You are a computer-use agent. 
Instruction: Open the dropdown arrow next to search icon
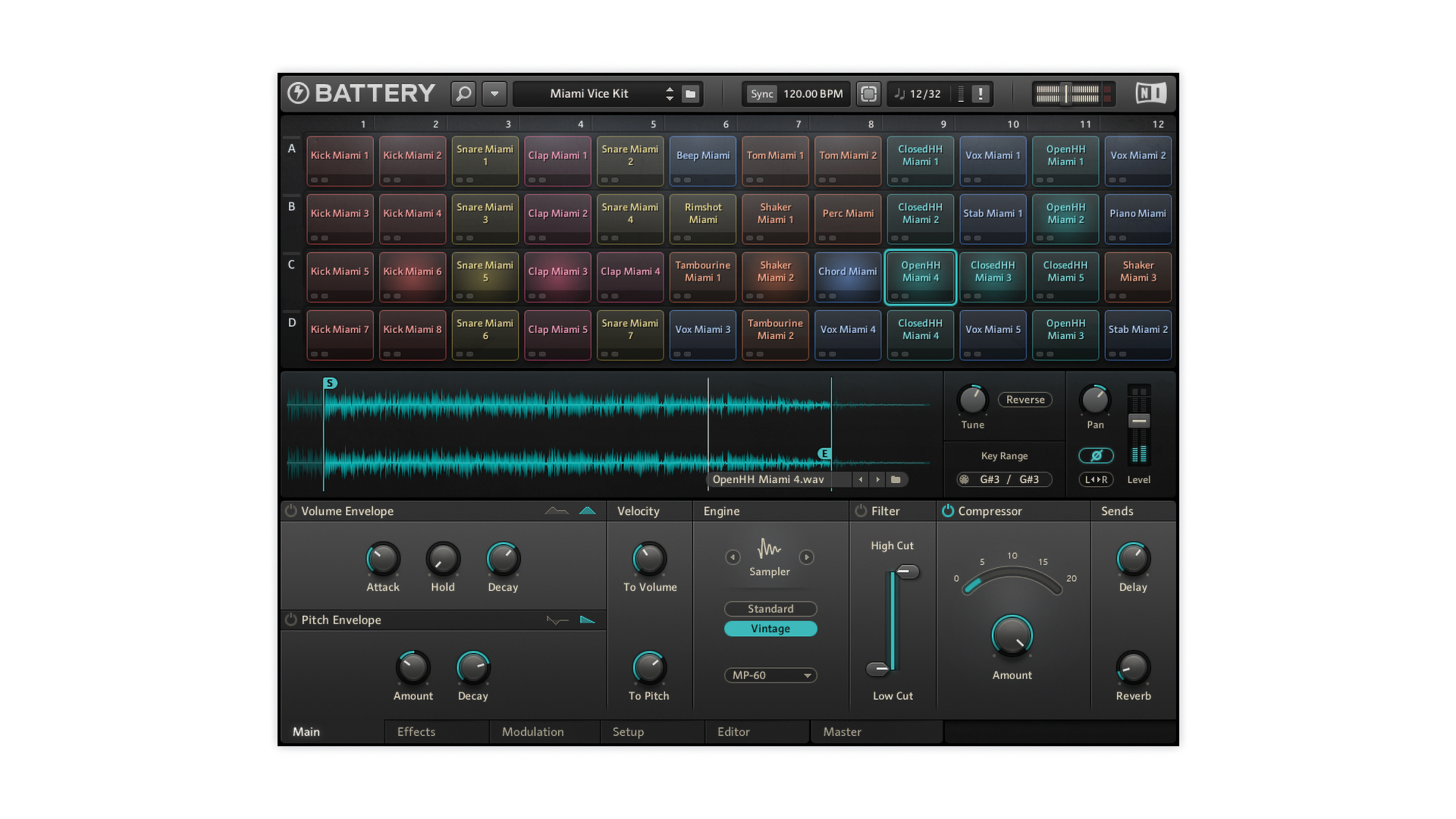click(494, 94)
